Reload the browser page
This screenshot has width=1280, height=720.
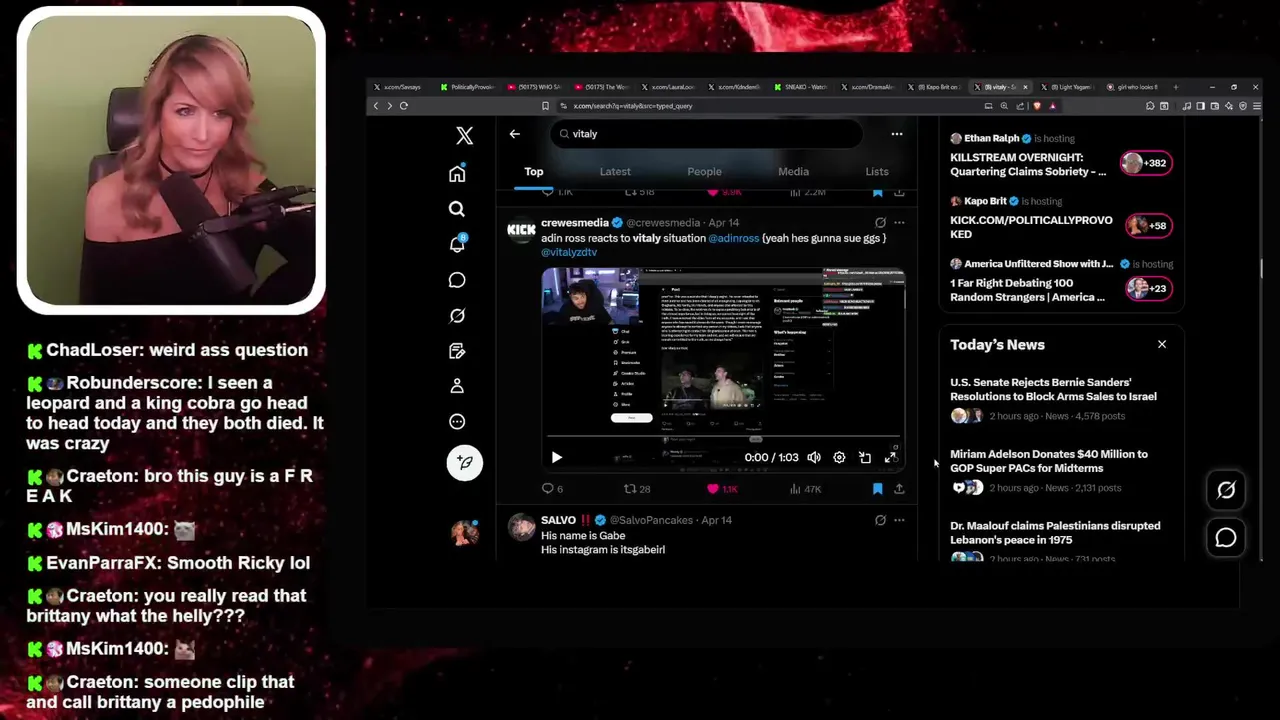(404, 106)
